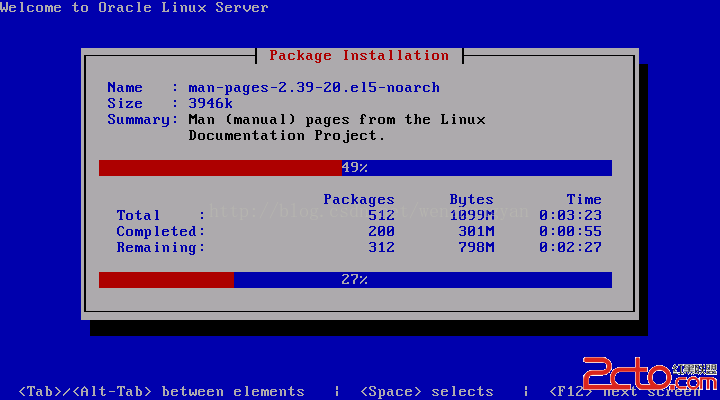Screen dimensions: 720x400
Task: Select package name man-pages-2.39-20.el5-noarch
Action: [314, 88]
